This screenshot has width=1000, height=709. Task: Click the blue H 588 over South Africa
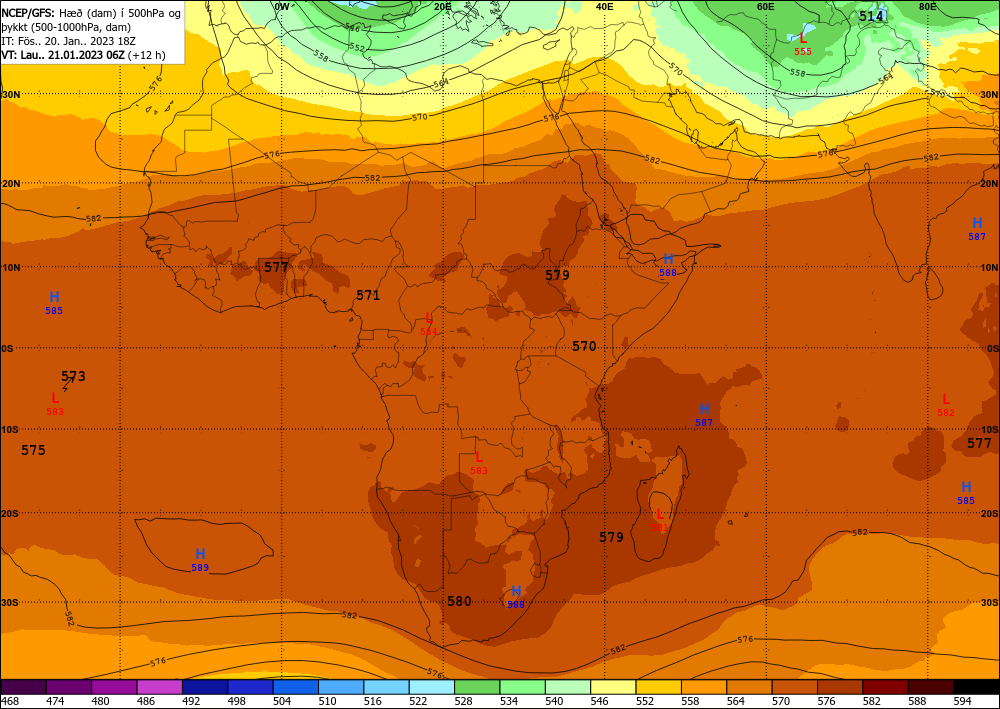(x=516, y=596)
